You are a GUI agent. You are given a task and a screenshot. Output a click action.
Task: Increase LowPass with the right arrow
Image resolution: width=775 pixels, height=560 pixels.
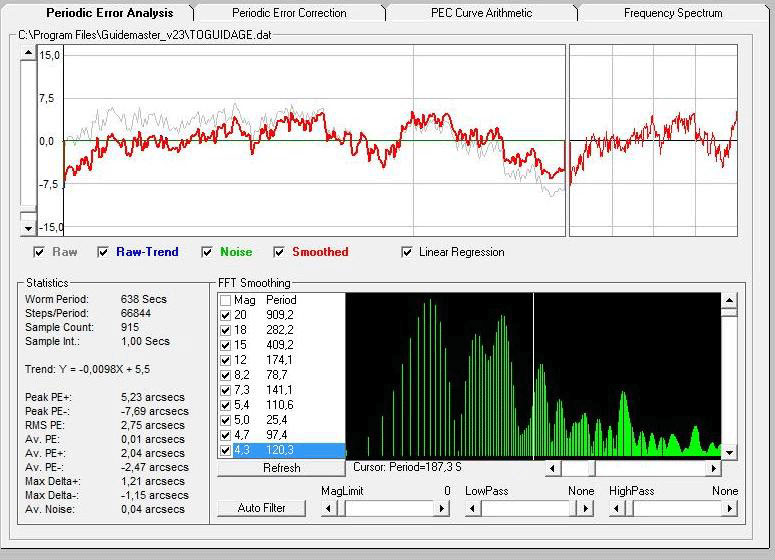click(586, 508)
